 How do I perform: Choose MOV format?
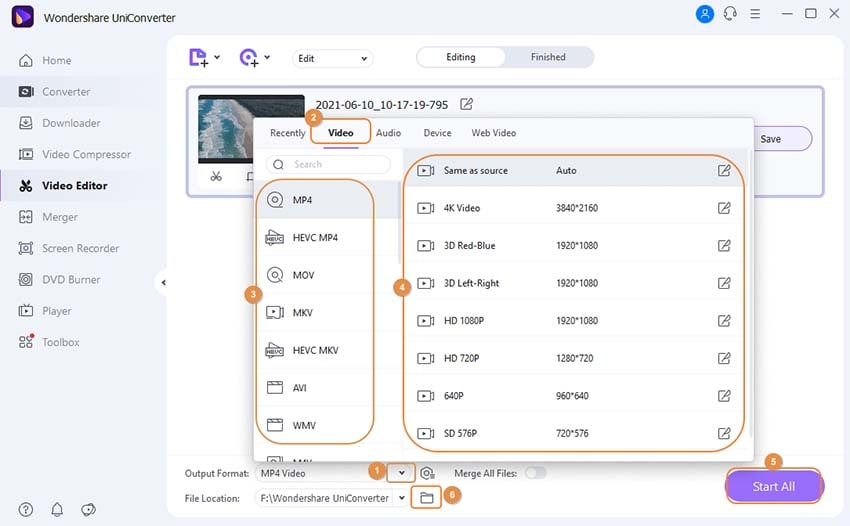[x=327, y=275]
